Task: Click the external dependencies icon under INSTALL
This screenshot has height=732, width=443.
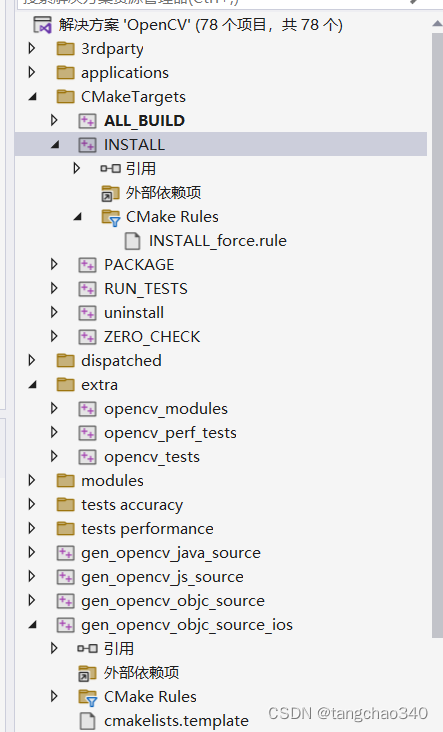Action: (111, 193)
